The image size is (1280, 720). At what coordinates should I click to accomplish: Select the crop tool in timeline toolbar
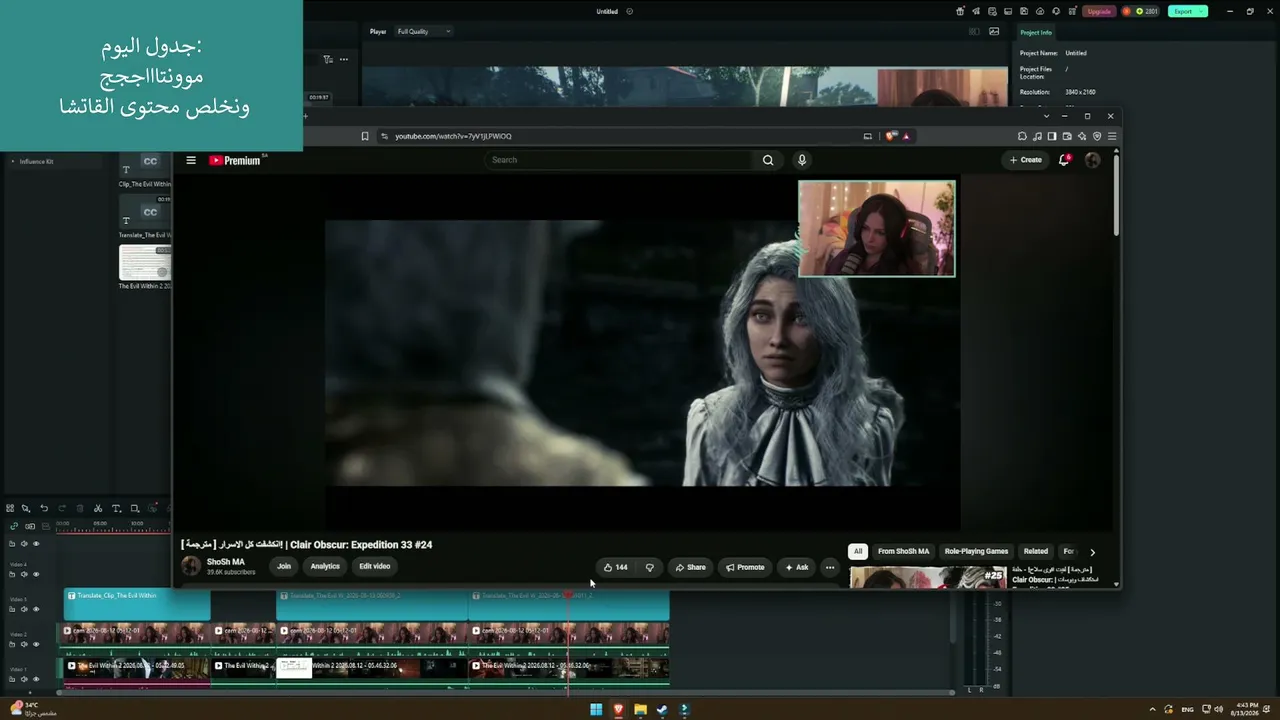[x=135, y=508]
